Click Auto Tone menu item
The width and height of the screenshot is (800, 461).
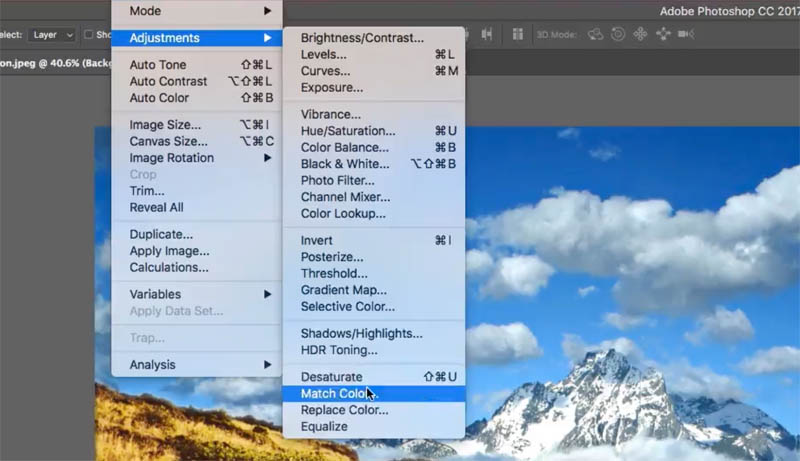(x=197, y=65)
